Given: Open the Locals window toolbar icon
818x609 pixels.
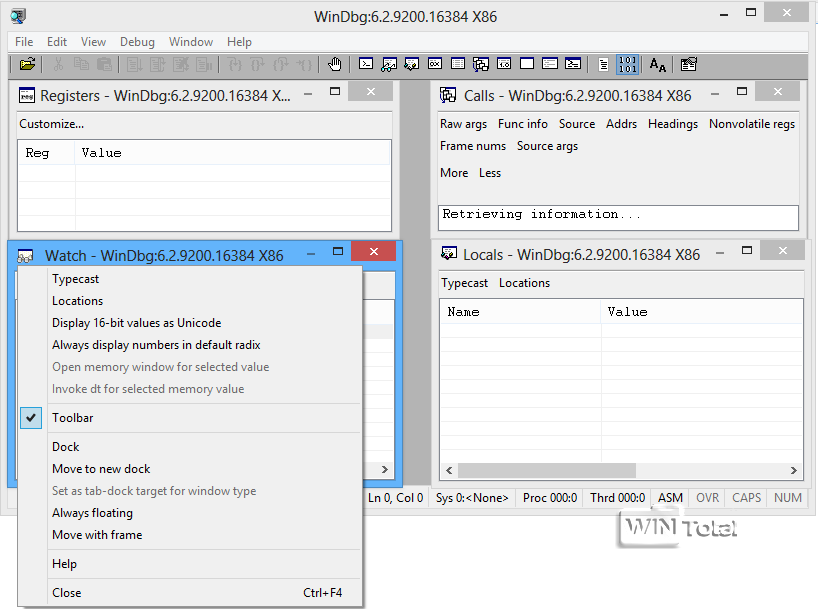Looking at the screenshot, I should point(412,64).
